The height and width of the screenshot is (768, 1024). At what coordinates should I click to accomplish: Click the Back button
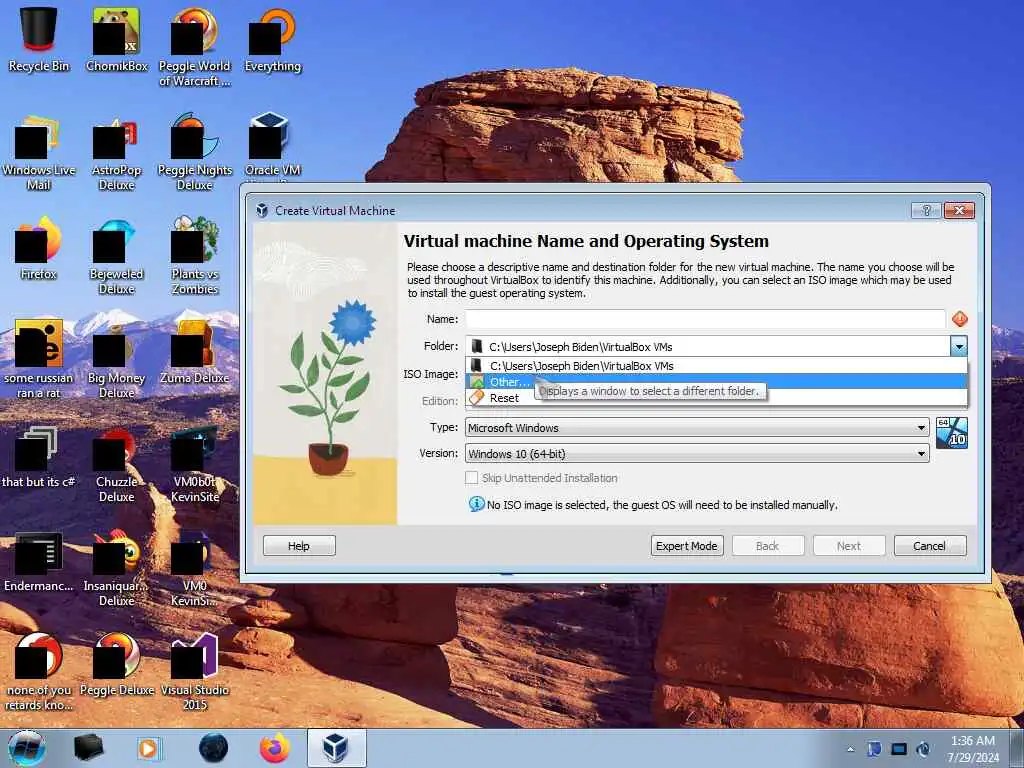click(768, 546)
